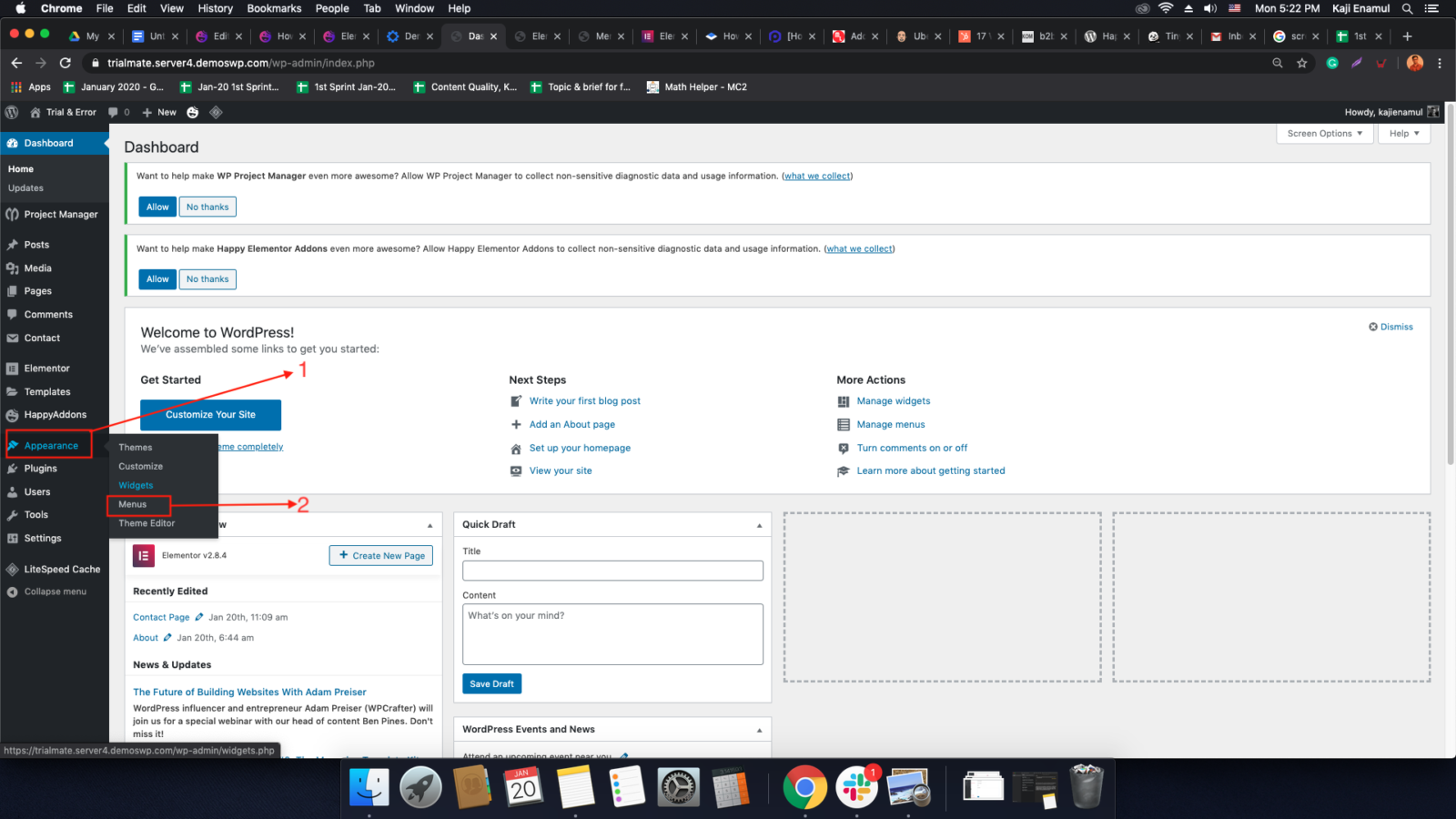This screenshot has width=1456, height=819.
Task: Open System Preferences from the Dock
Action: tap(678, 787)
